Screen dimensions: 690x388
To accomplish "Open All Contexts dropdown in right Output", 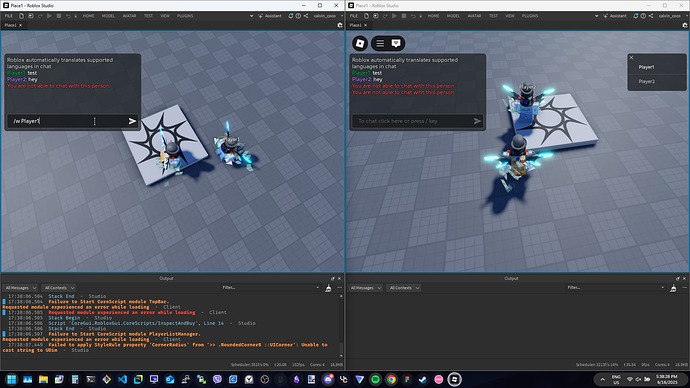I will 404,288.
